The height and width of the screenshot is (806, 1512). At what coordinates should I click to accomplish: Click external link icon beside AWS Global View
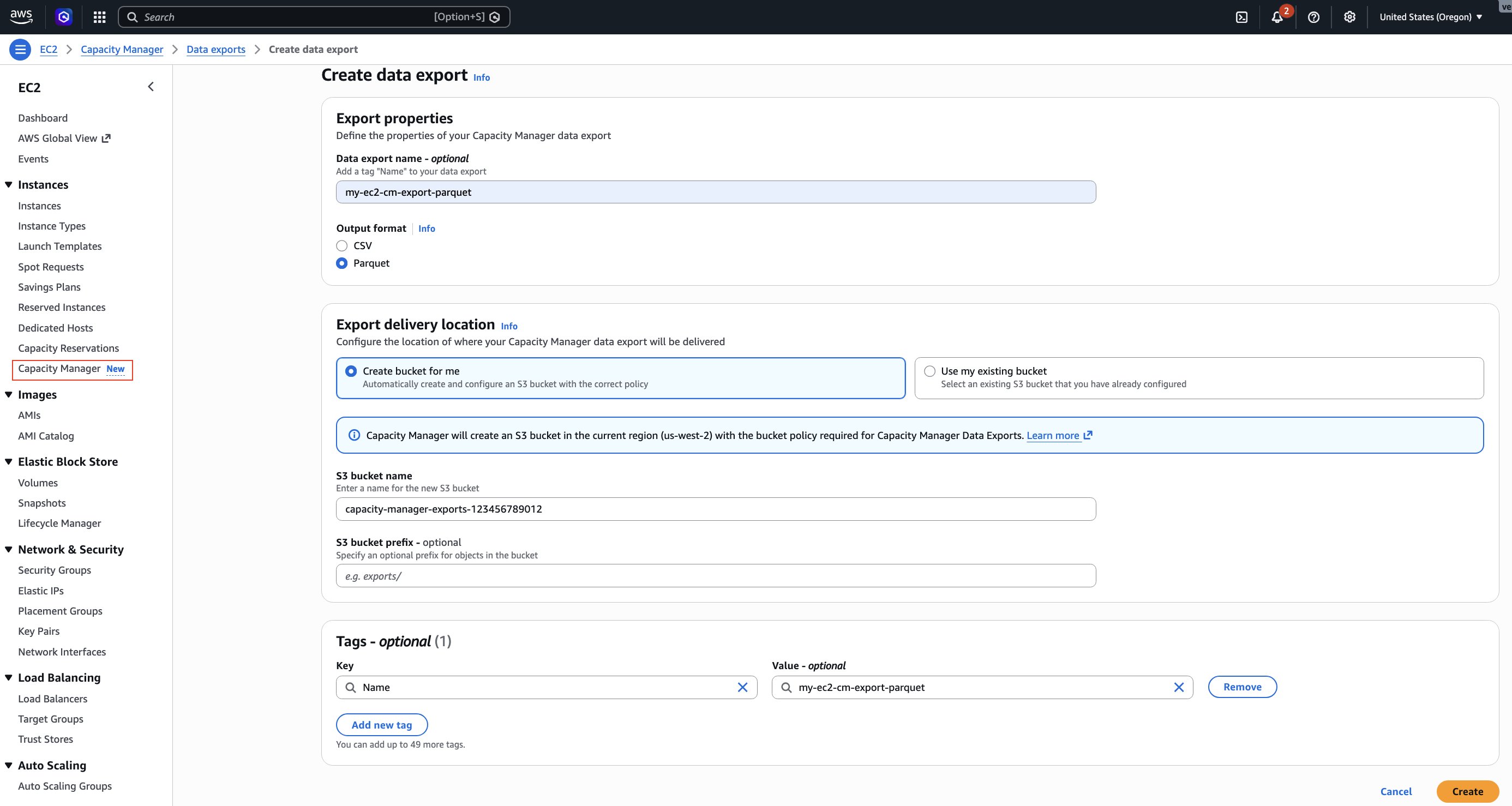pyautogui.click(x=106, y=139)
